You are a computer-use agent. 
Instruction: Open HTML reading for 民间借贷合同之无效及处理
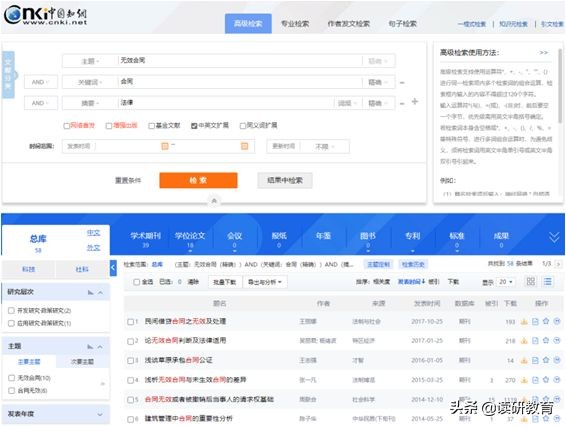point(535,321)
